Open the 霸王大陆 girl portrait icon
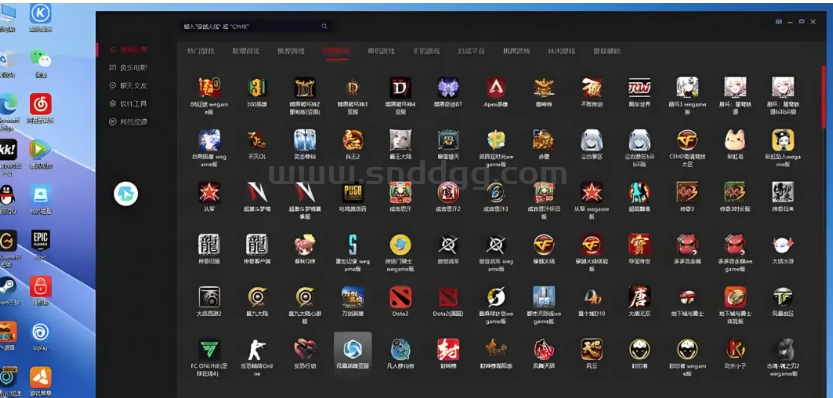Image resolution: width=833 pixels, height=398 pixels. click(x=401, y=140)
